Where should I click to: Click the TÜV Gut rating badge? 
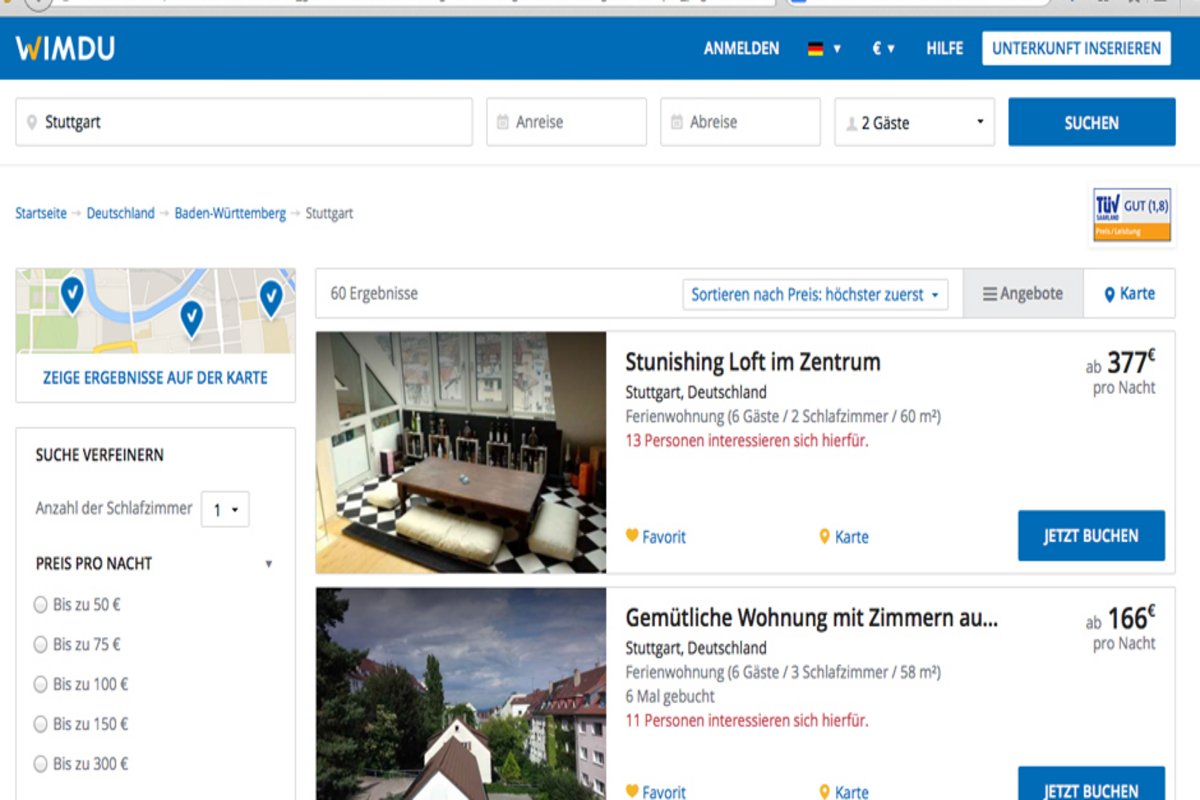[1132, 215]
